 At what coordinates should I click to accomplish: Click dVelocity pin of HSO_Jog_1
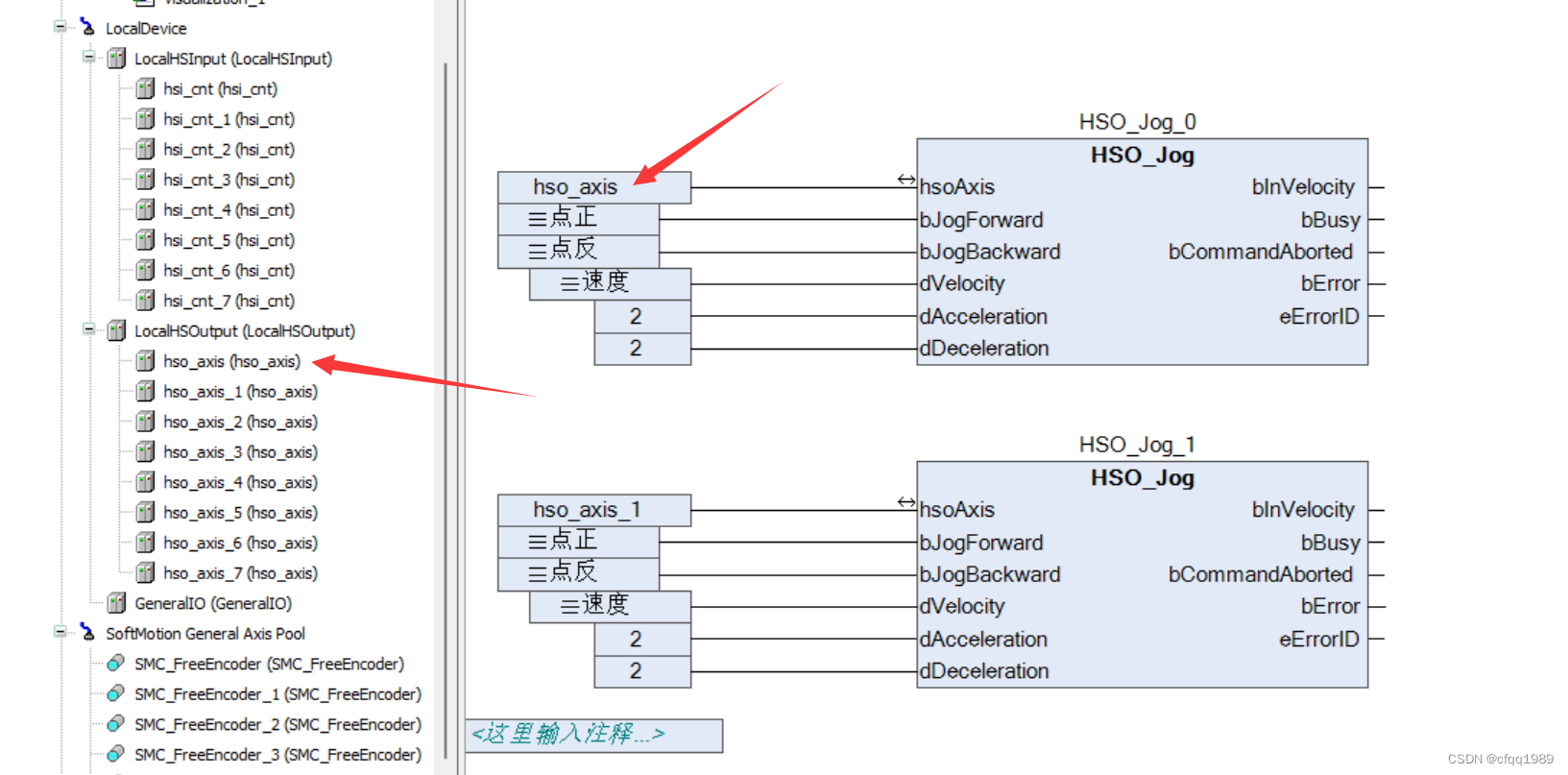coord(962,606)
